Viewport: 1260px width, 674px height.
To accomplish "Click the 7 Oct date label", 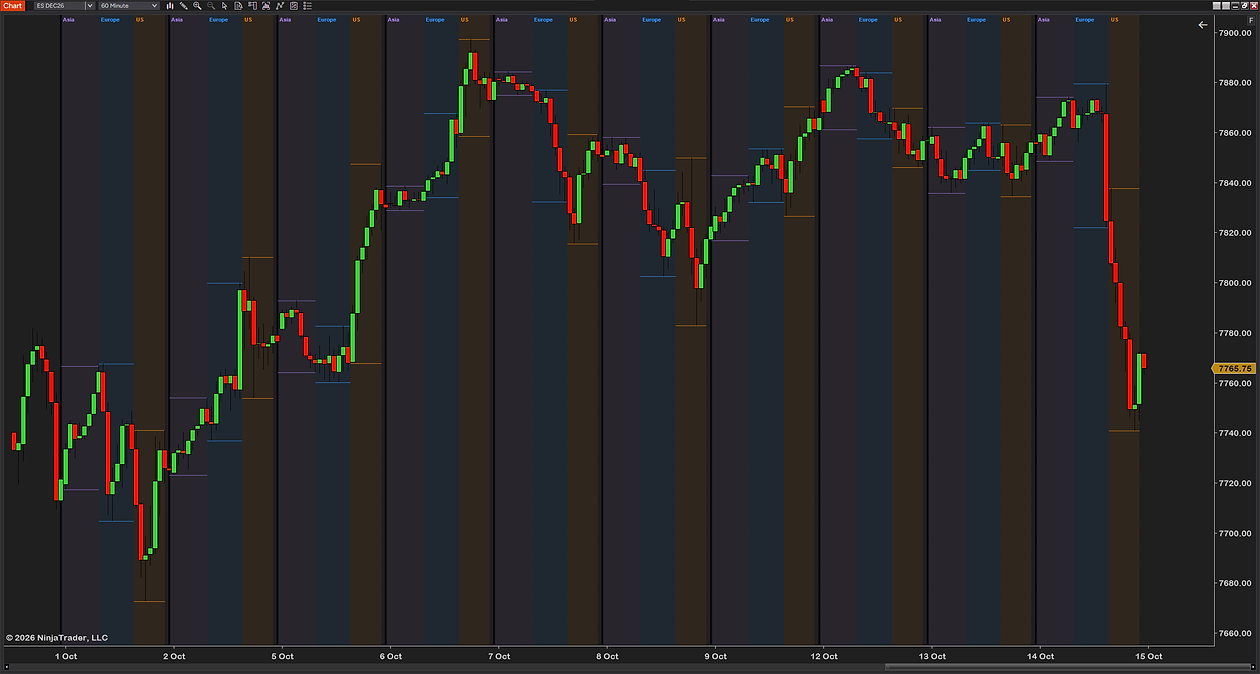I will click(x=499, y=656).
